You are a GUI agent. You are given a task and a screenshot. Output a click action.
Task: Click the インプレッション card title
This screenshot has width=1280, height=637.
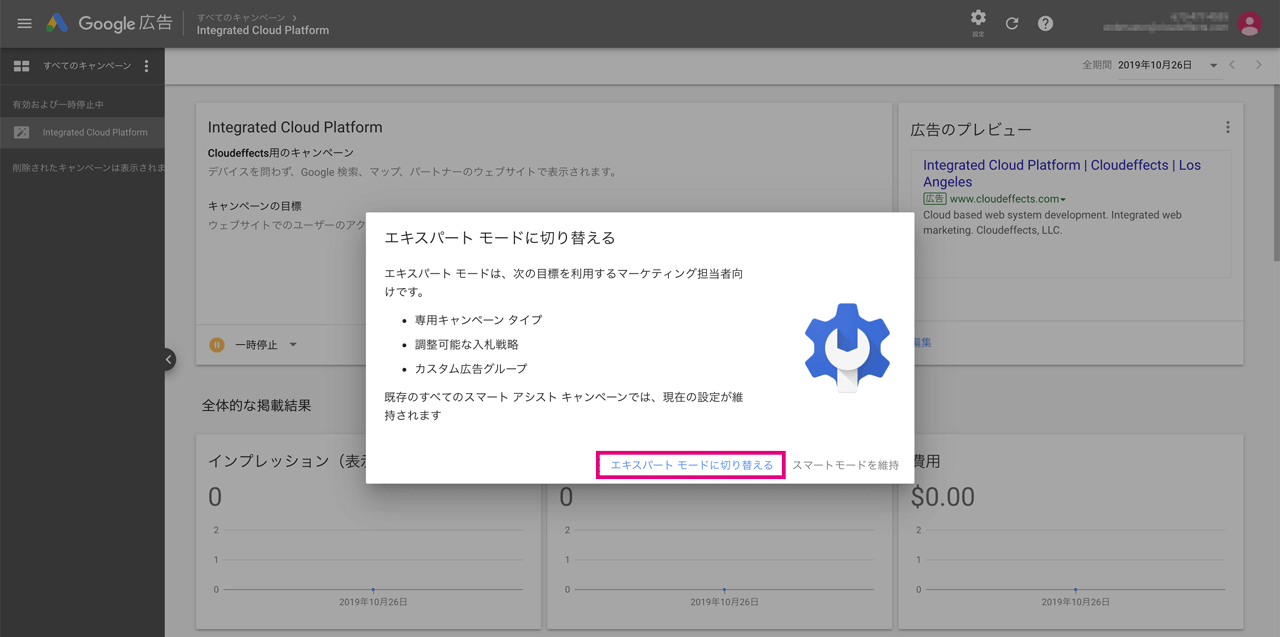[x=287, y=461]
